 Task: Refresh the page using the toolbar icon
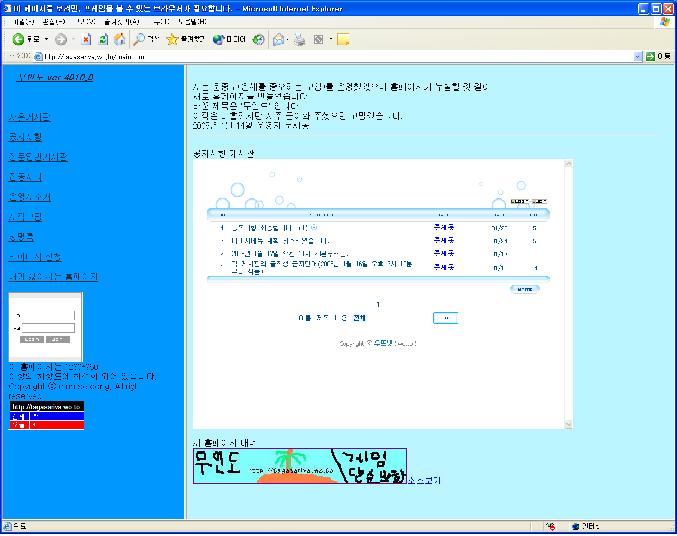pos(103,39)
